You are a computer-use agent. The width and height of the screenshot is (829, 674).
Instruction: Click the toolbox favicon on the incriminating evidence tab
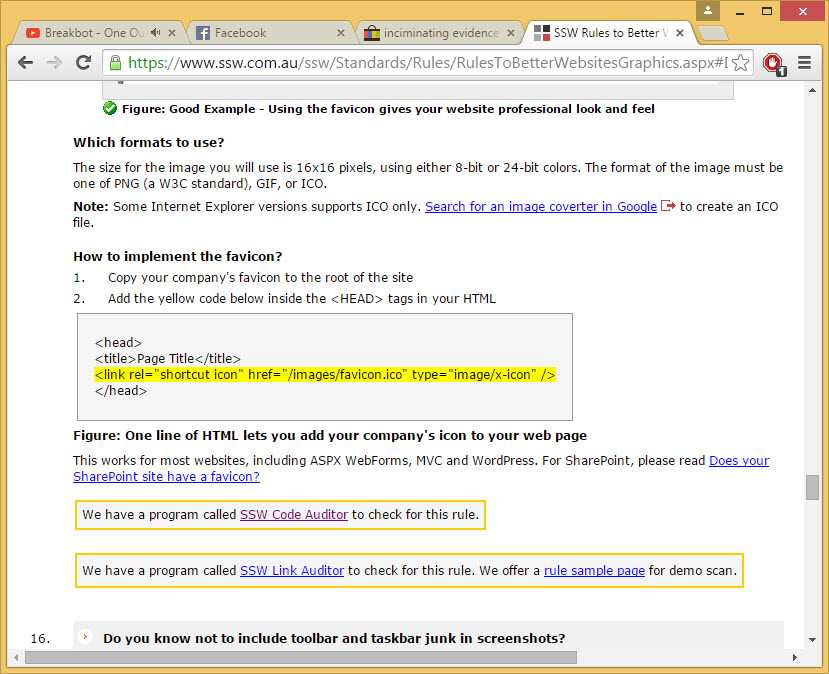tap(372, 33)
